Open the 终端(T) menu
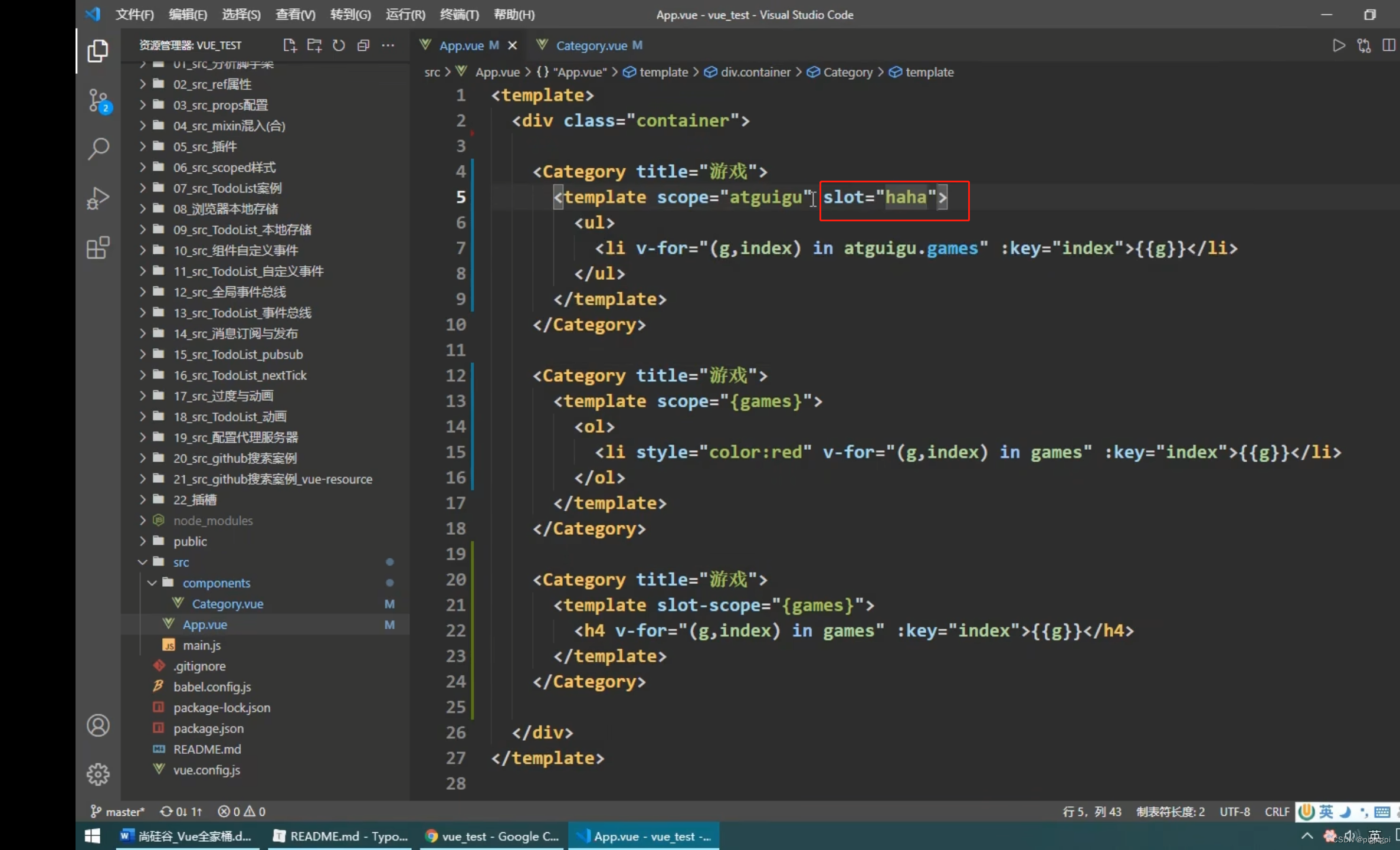 [459, 14]
